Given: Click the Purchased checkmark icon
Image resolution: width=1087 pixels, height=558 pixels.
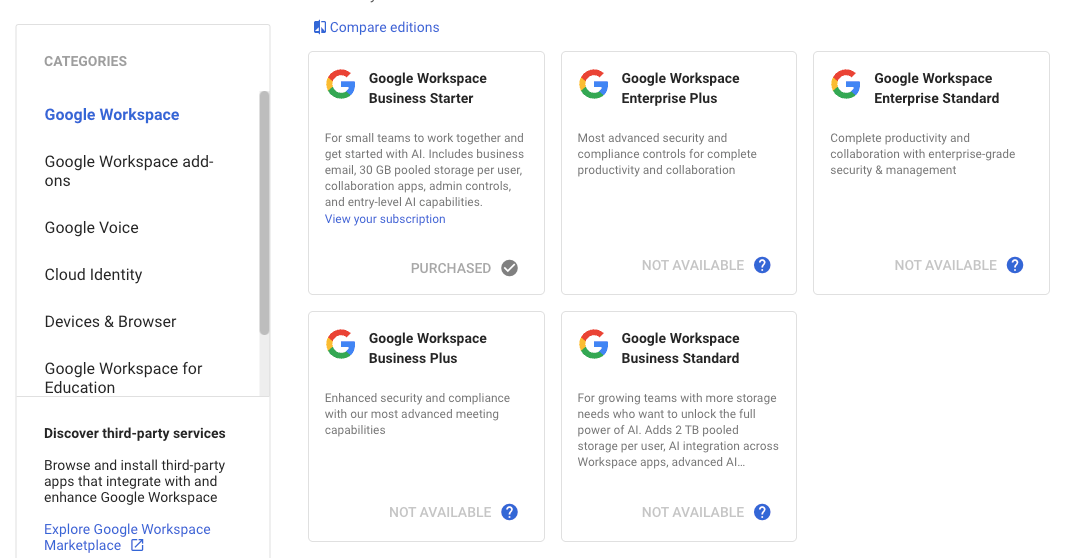Looking at the screenshot, I should tap(510, 268).
